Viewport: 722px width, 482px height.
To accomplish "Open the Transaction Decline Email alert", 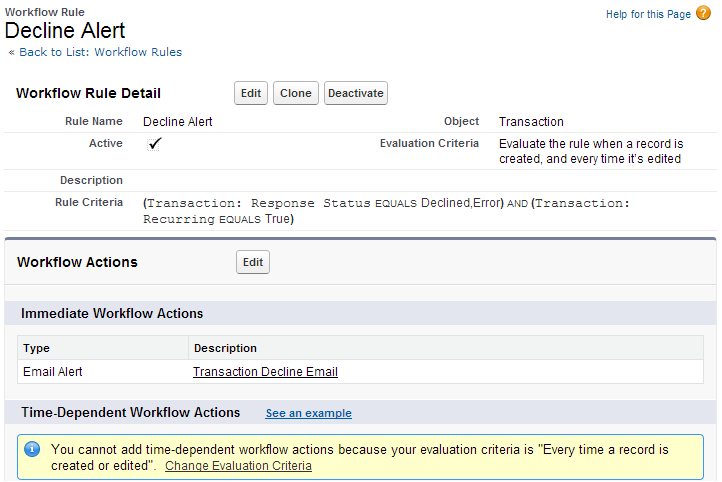I will pos(265,372).
